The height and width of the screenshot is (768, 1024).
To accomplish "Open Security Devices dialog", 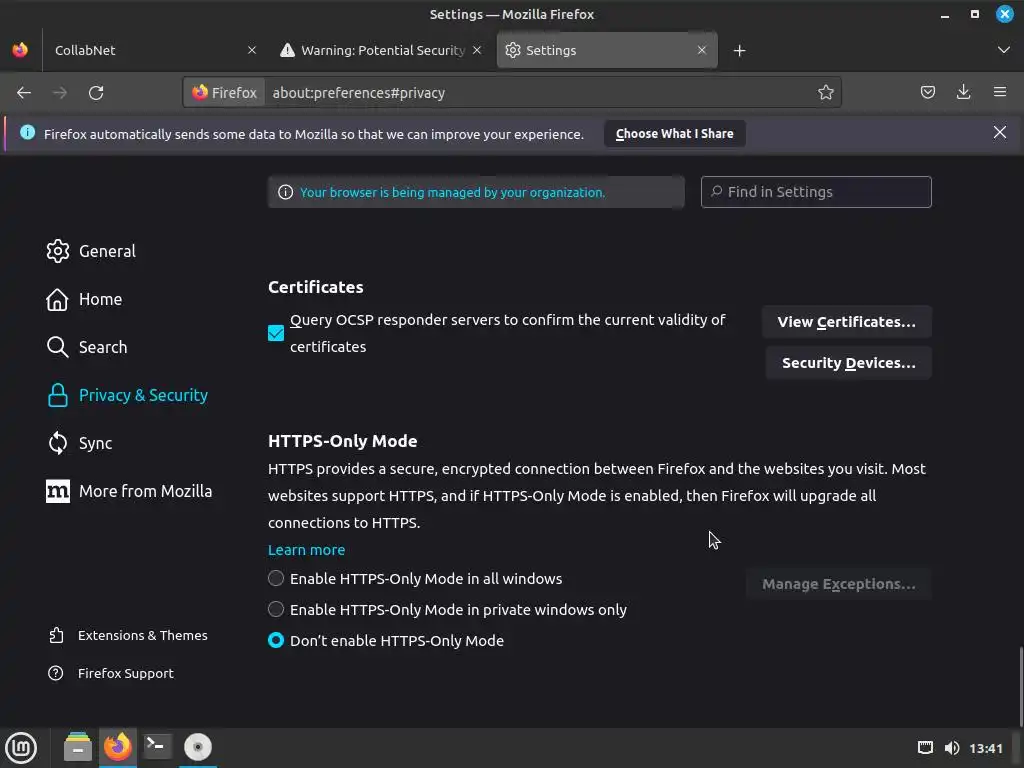I will (848, 363).
